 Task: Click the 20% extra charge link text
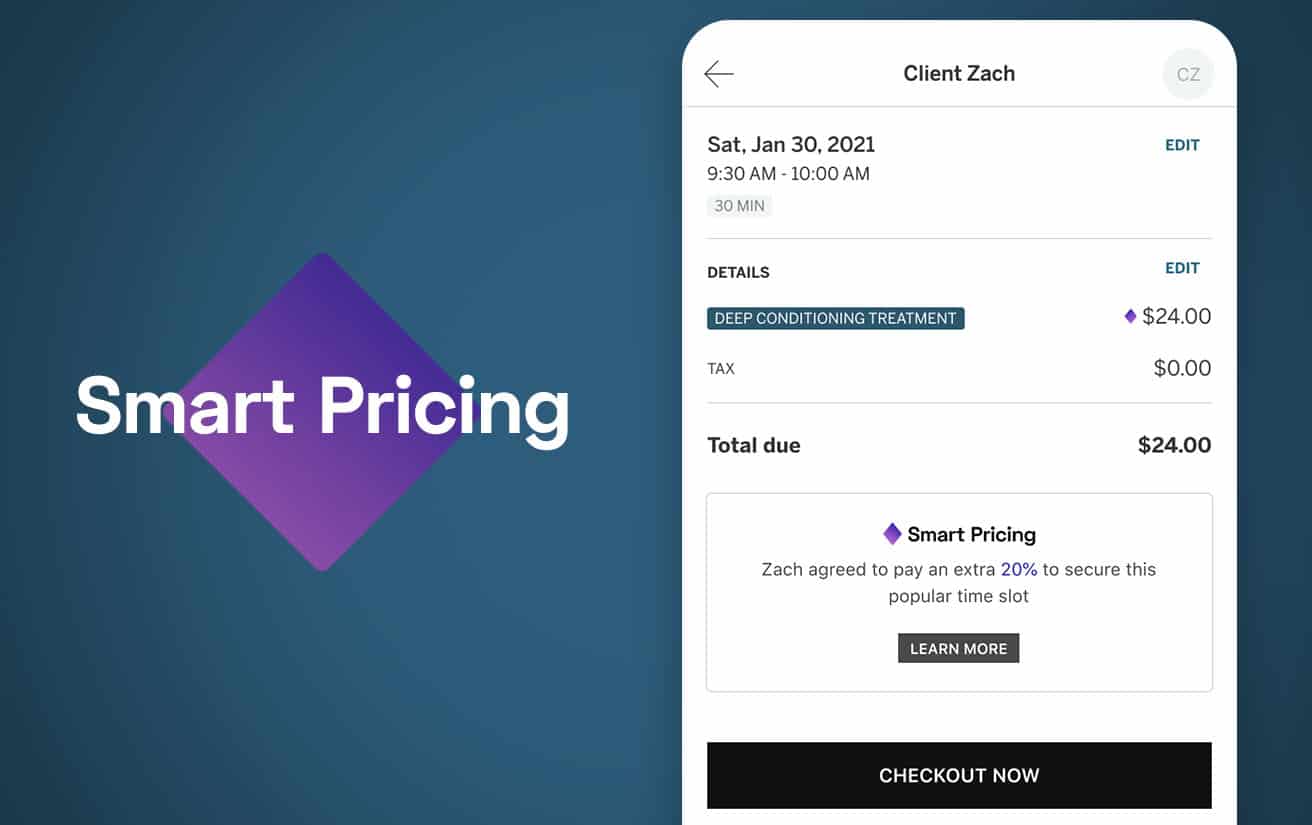click(x=1018, y=569)
